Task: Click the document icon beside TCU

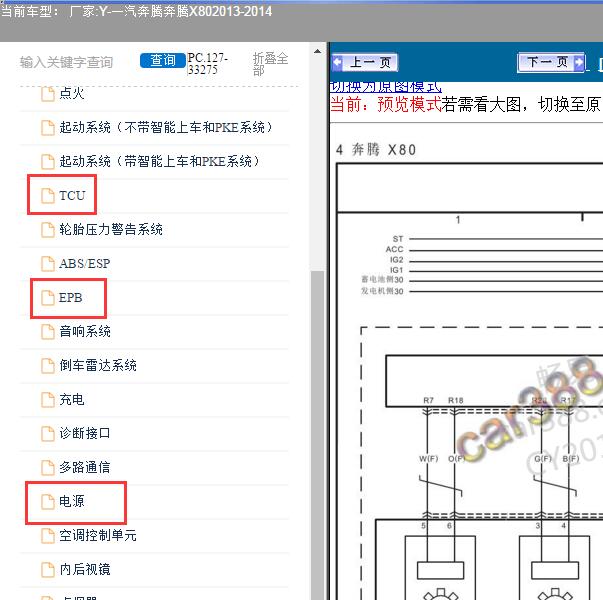Action: [x=48, y=195]
